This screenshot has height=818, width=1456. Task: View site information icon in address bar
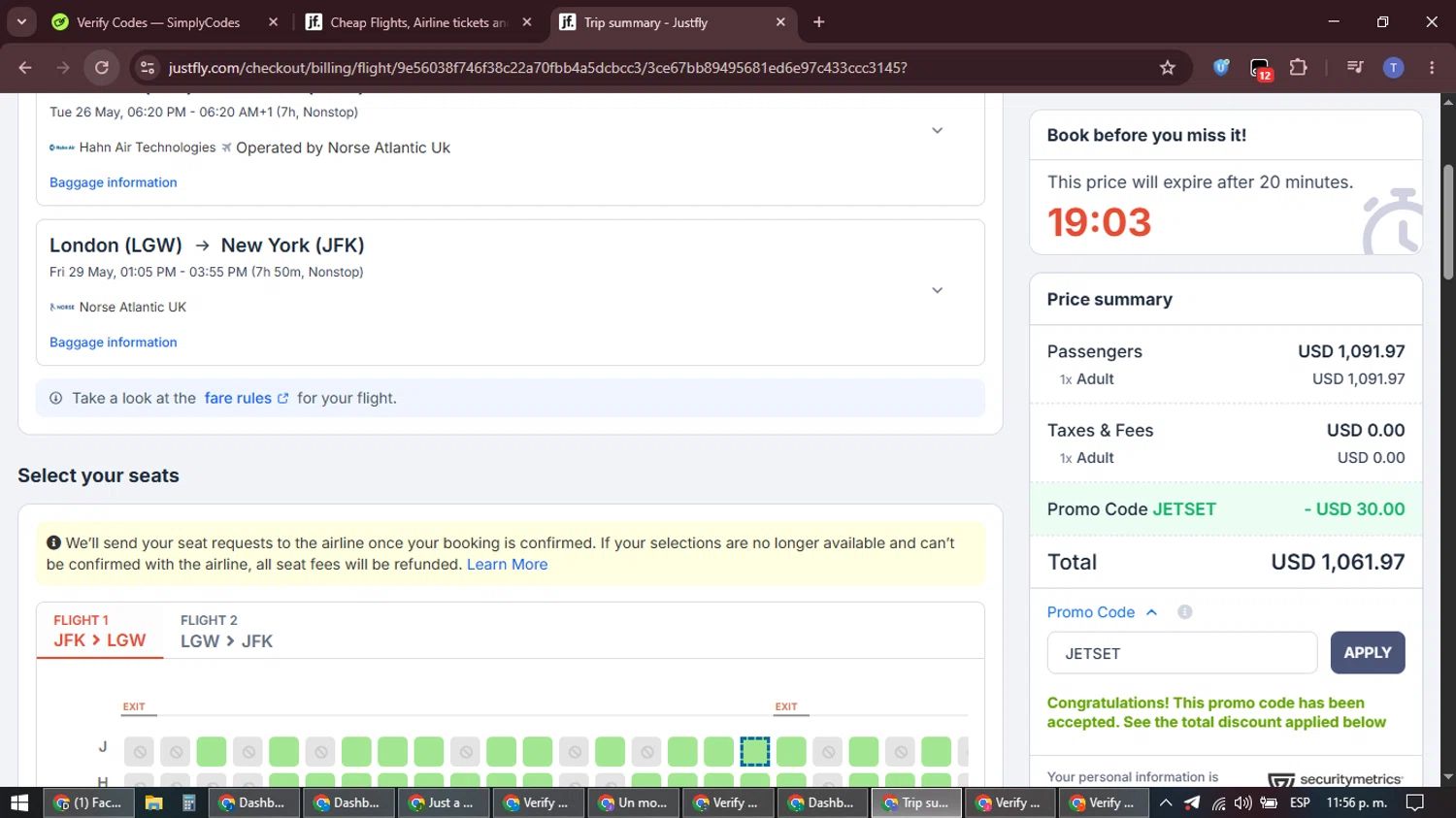148,67
